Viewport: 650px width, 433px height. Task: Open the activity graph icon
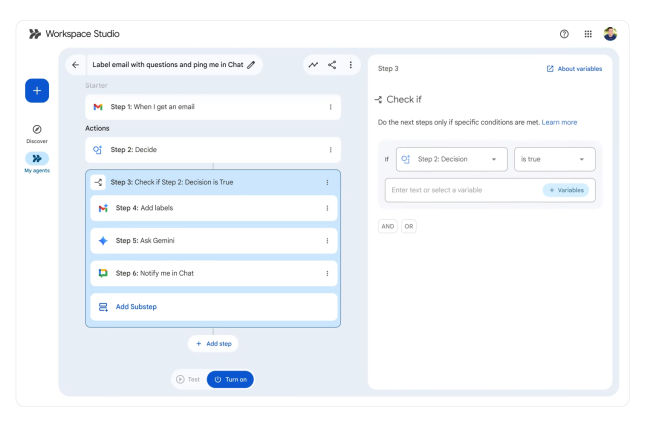tap(313, 65)
